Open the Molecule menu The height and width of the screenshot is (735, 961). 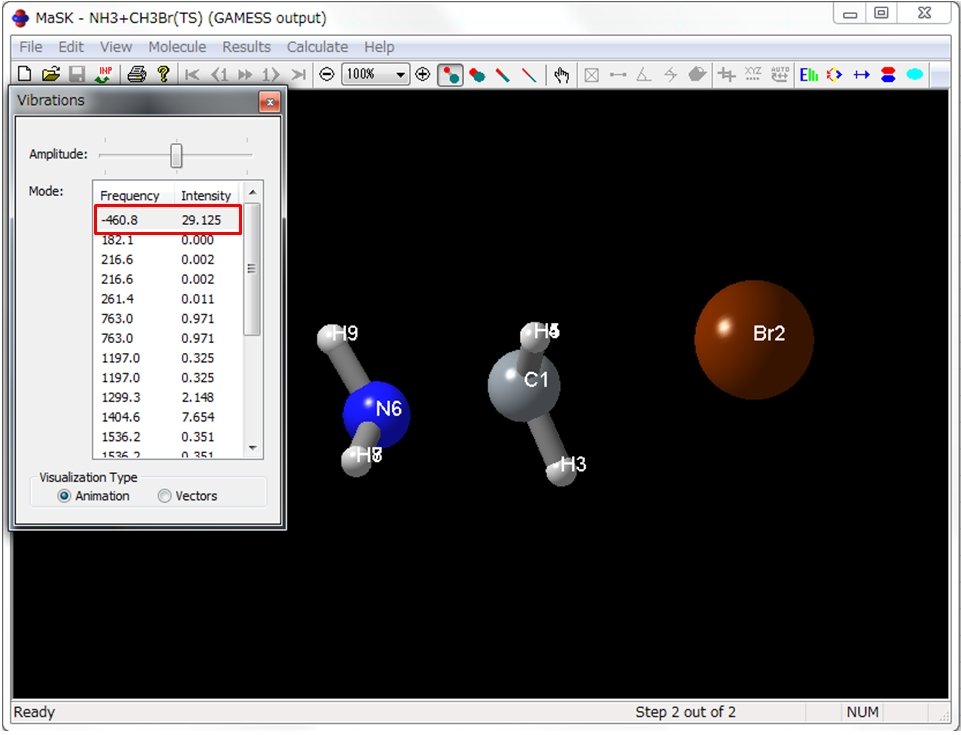[x=177, y=46]
